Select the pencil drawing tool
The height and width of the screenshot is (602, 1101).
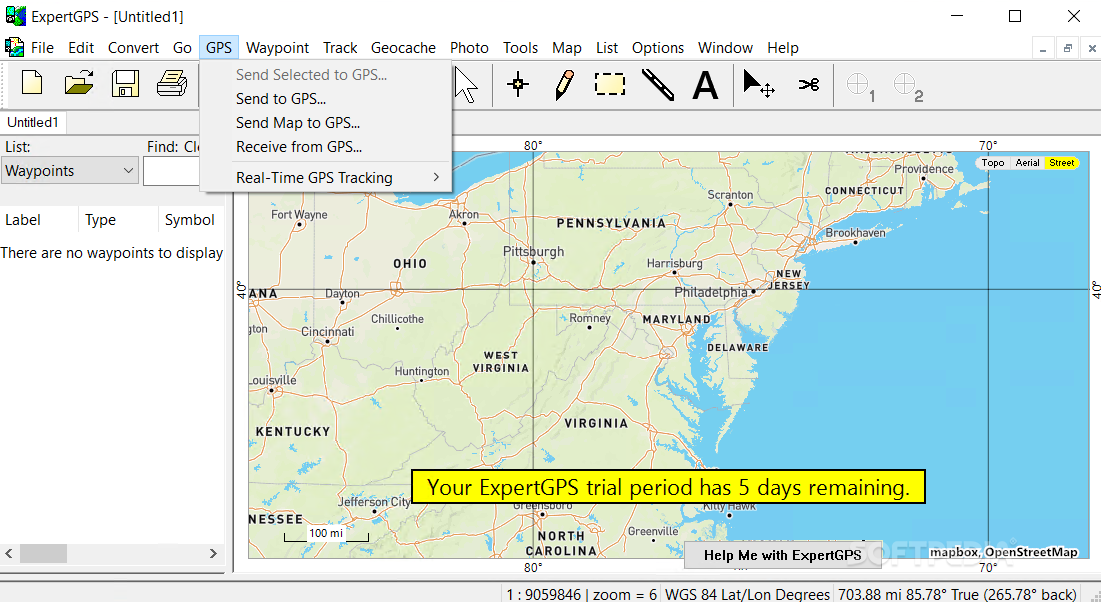pyautogui.click(x=565, y=85)
